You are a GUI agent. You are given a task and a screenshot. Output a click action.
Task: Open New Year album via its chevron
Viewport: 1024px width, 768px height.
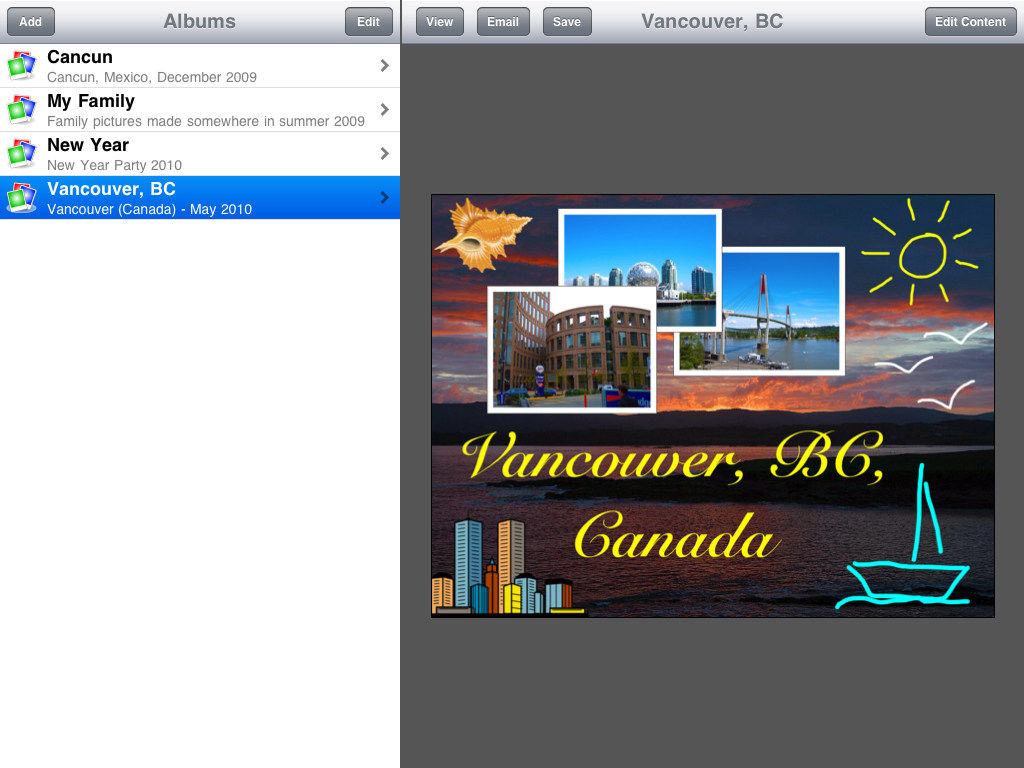pos(385,153)
